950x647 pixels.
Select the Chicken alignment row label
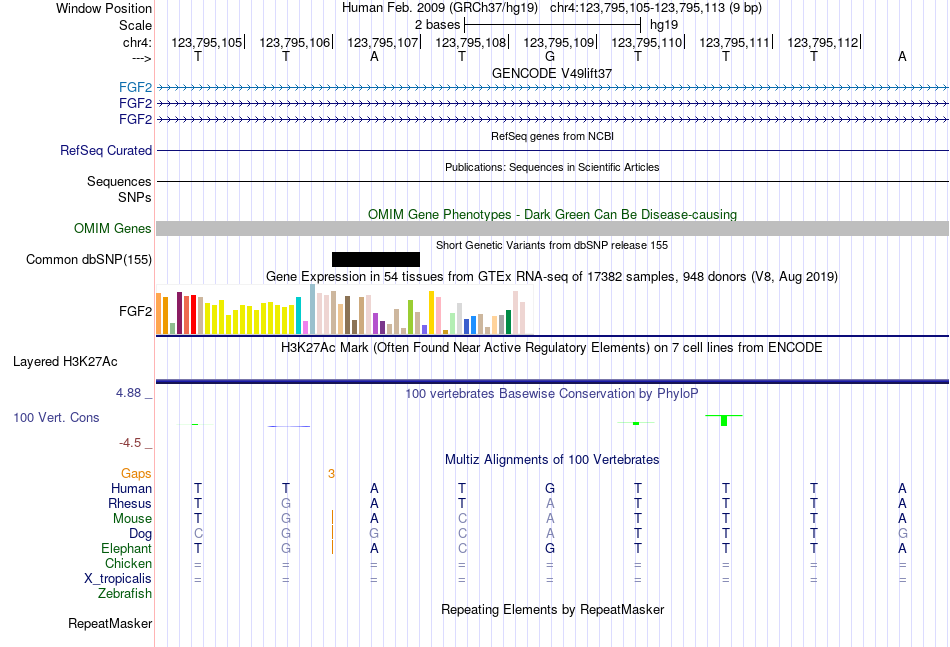click(128, 563)
